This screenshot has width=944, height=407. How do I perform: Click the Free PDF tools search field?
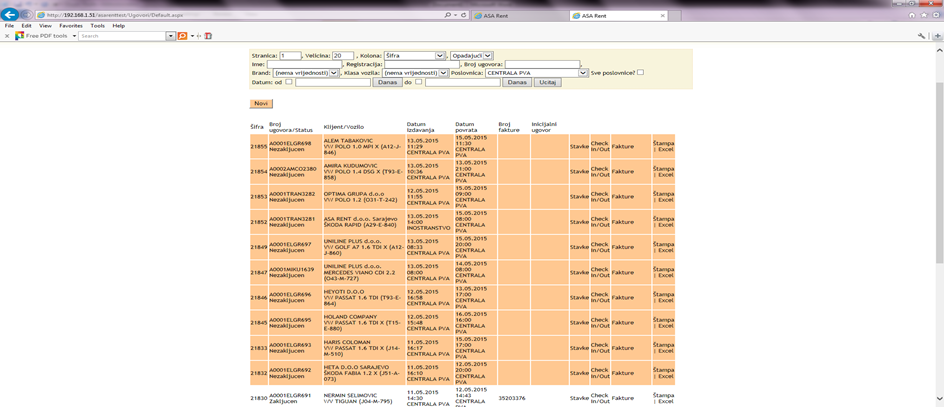pos(123,36)
